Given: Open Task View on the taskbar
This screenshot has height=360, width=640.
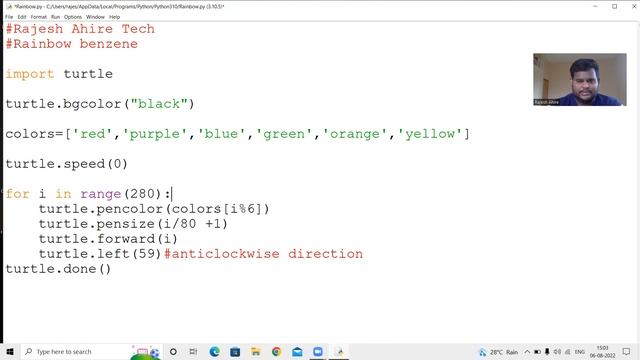Looking at the screenshot, I should 193,351.
